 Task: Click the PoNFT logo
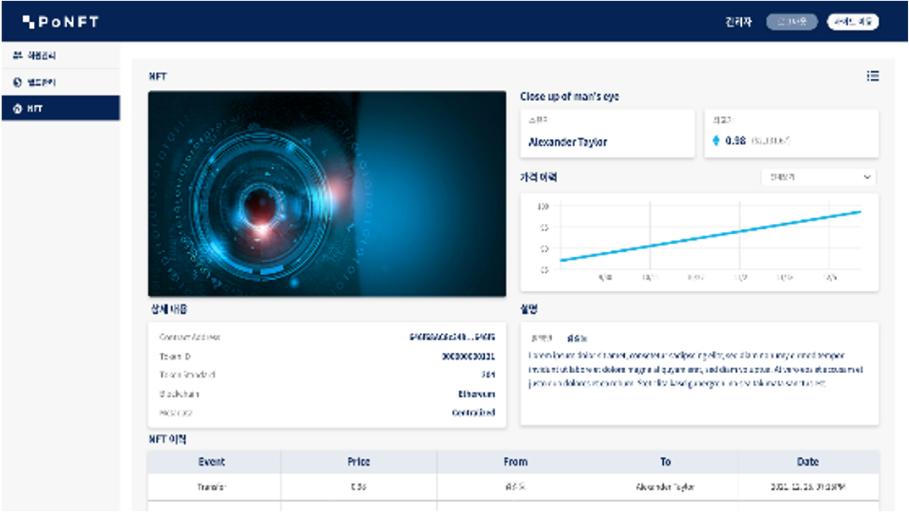pos(61,22)
